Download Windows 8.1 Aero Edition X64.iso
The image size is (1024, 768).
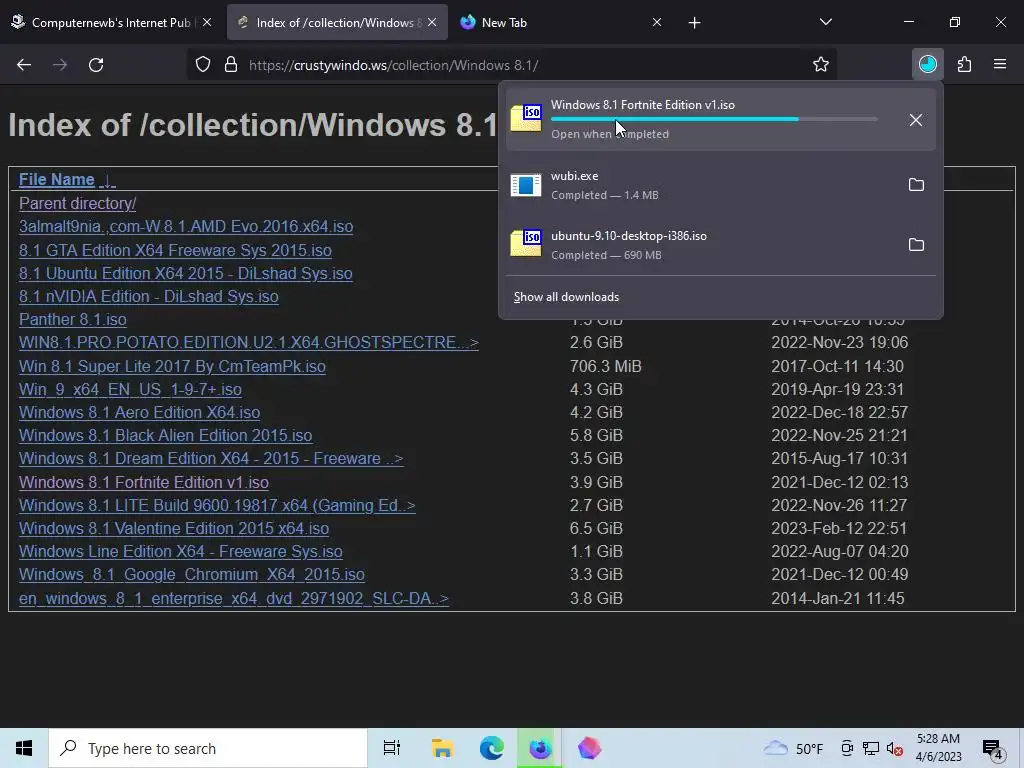(x=139, y=412)
